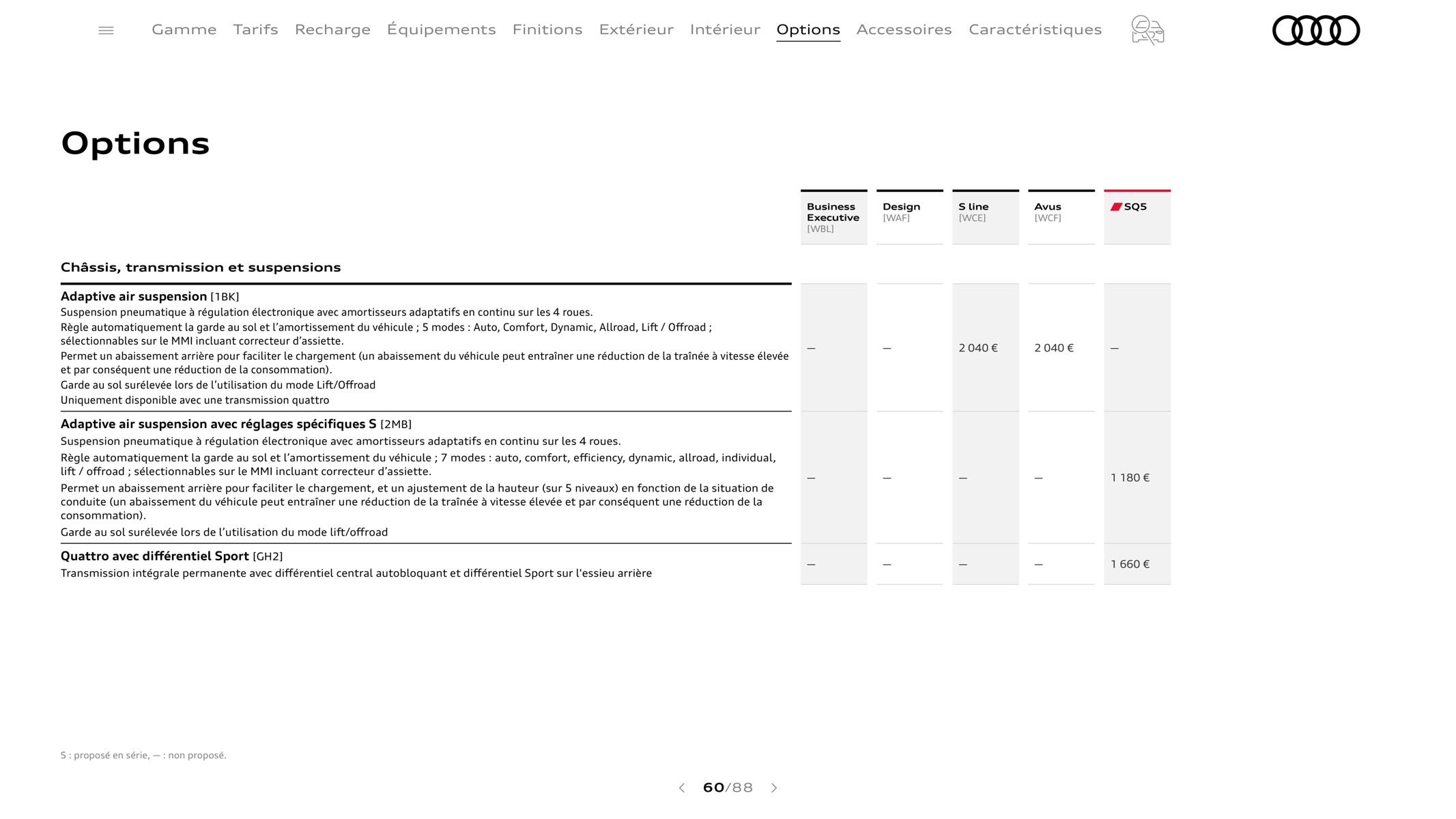Switch to the Équipements tab
Viewport: 1456px width, 819px height.
coord(441,29)
